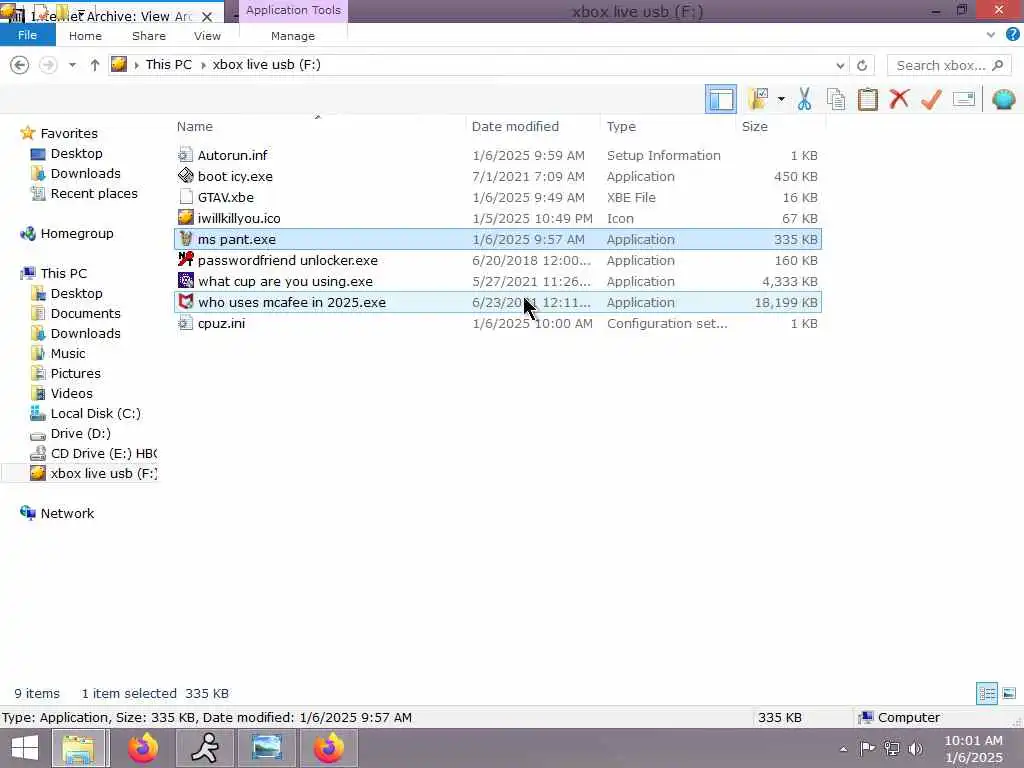
Task: Click the volume speaker tray icon
Action: click(916, 748)
